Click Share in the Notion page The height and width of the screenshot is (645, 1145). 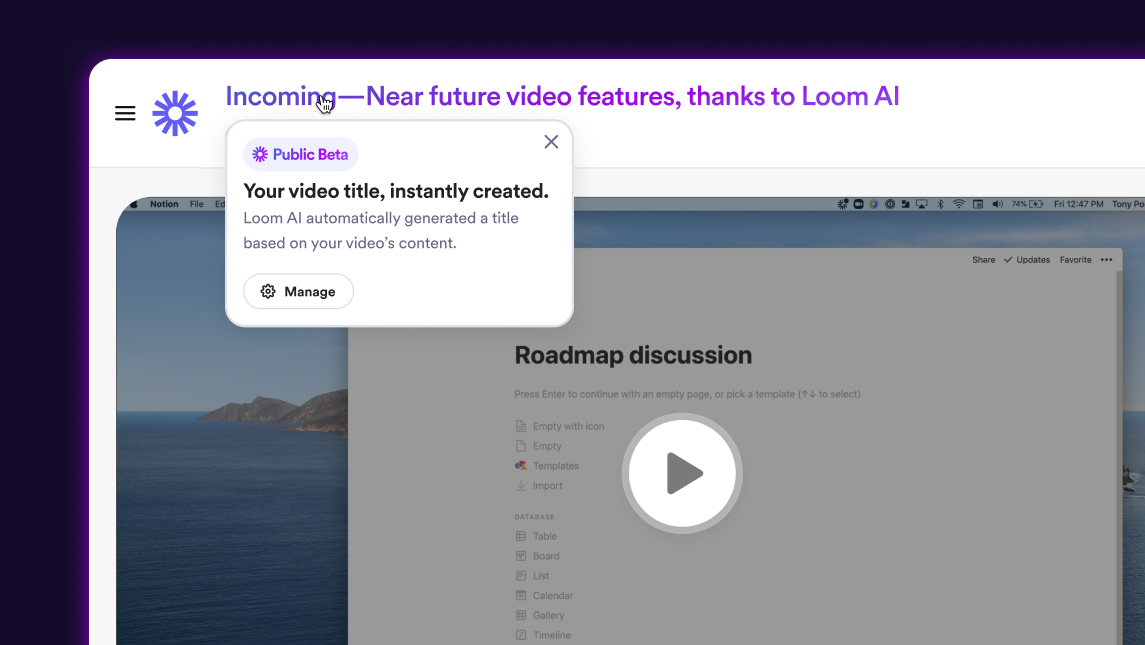click(984, 260)
